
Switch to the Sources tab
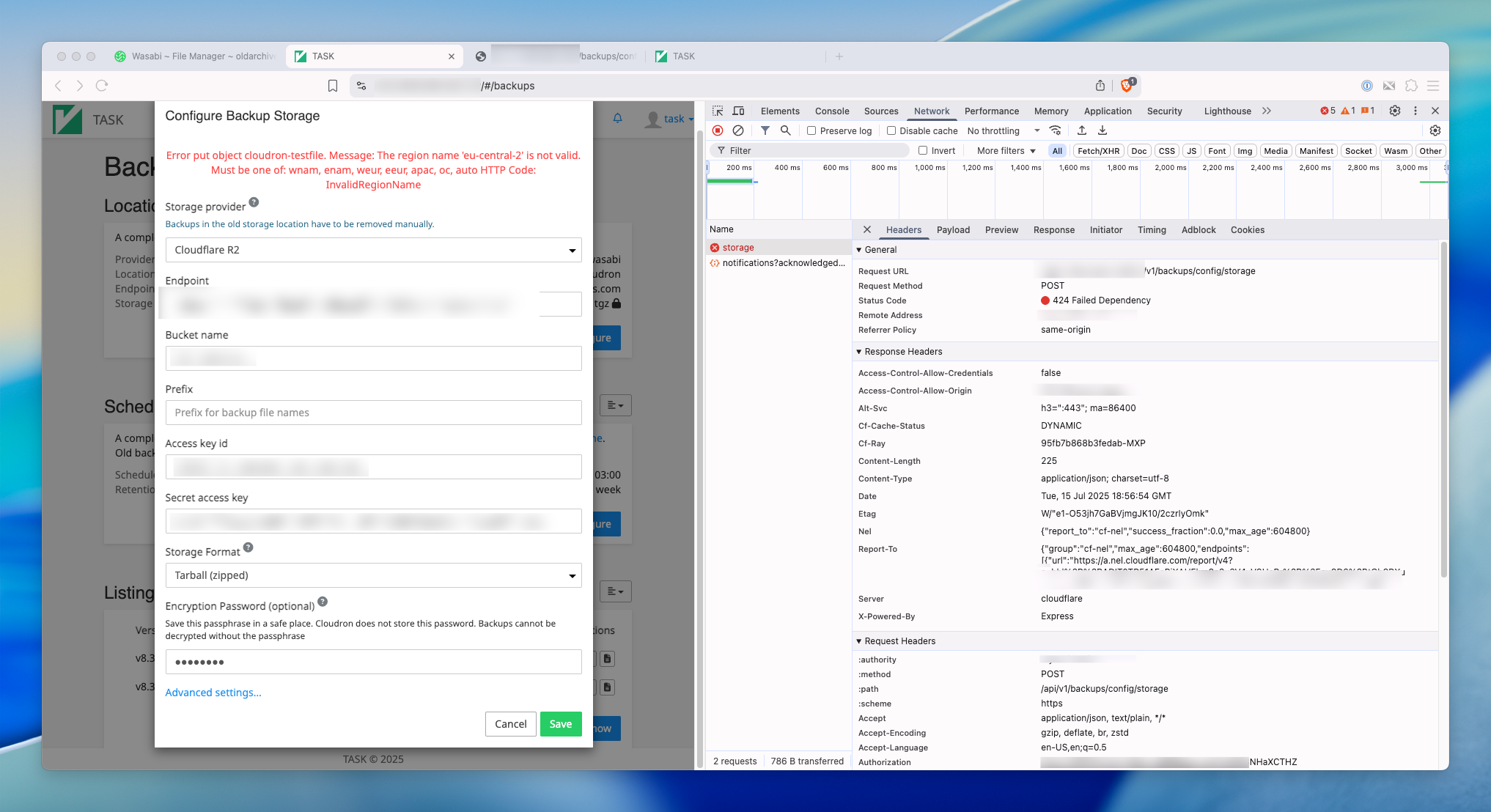click(881, 111)
